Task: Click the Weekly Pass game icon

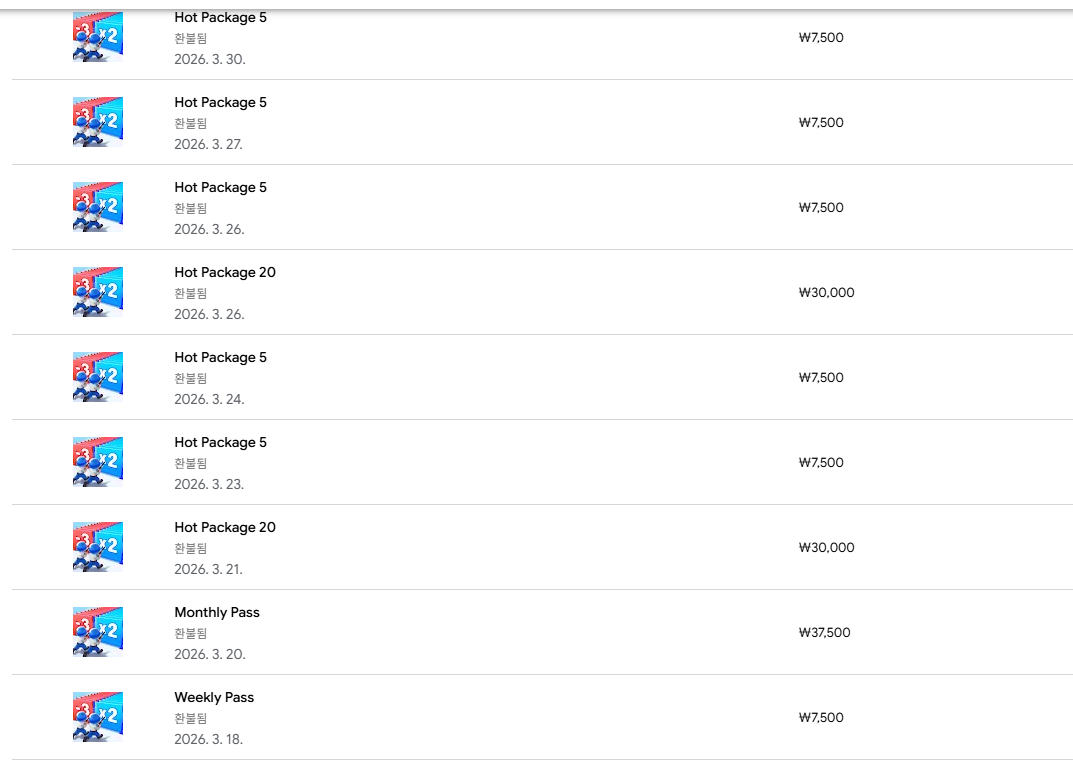Action: coord(98,716)
